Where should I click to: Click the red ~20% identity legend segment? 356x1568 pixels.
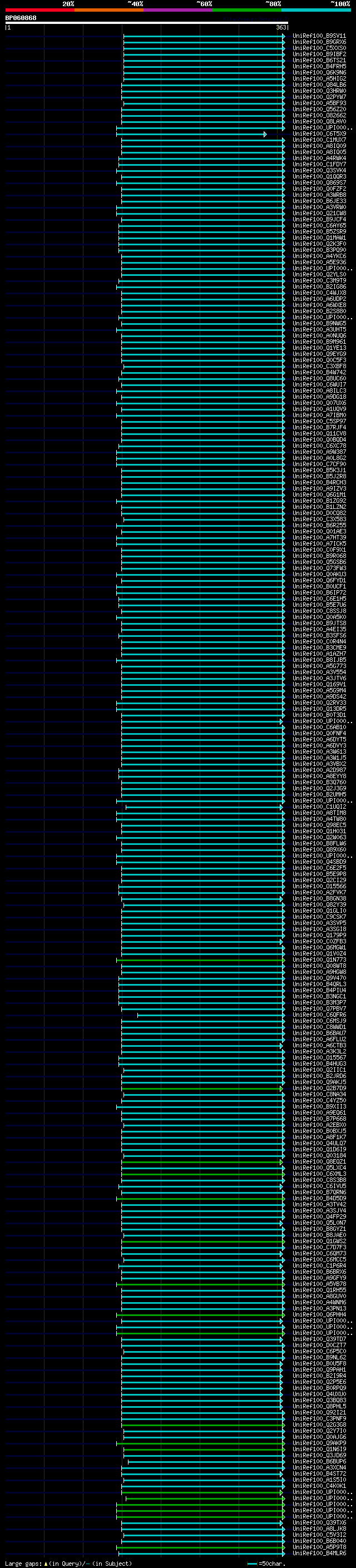pos(39,10)
